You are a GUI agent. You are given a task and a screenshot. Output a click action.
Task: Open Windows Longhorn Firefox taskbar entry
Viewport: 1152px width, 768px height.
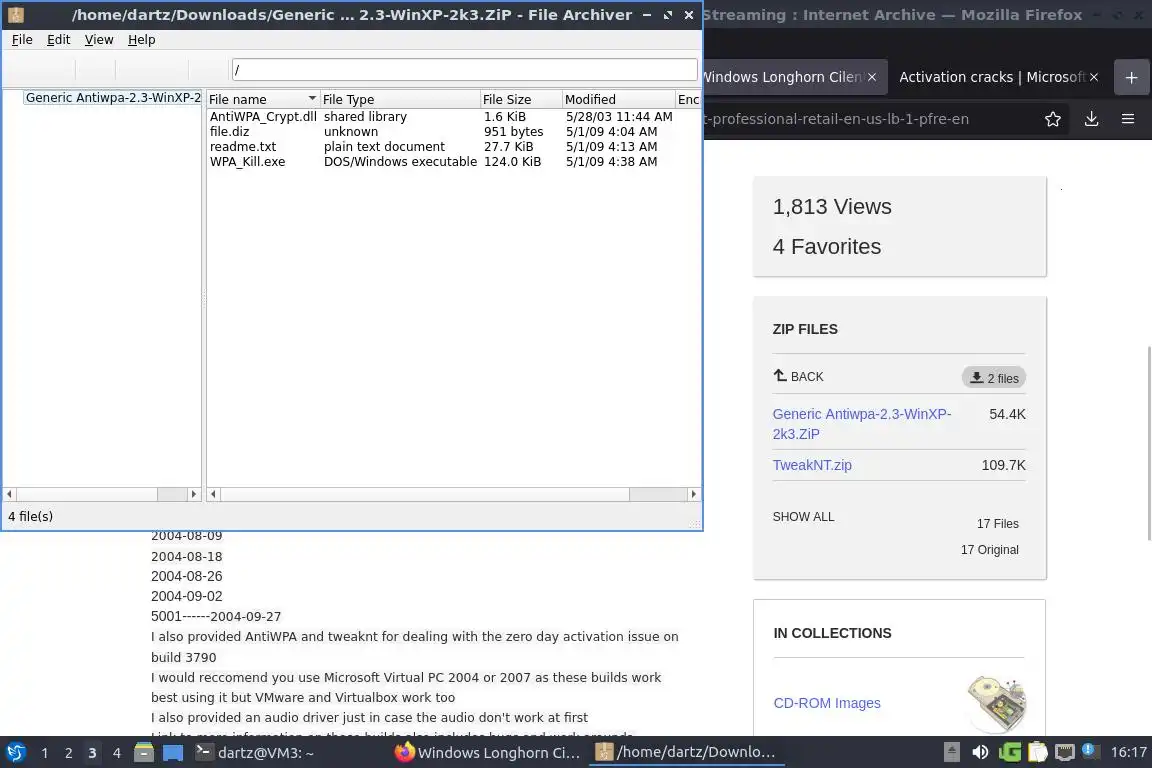click(x=487, y=753)
